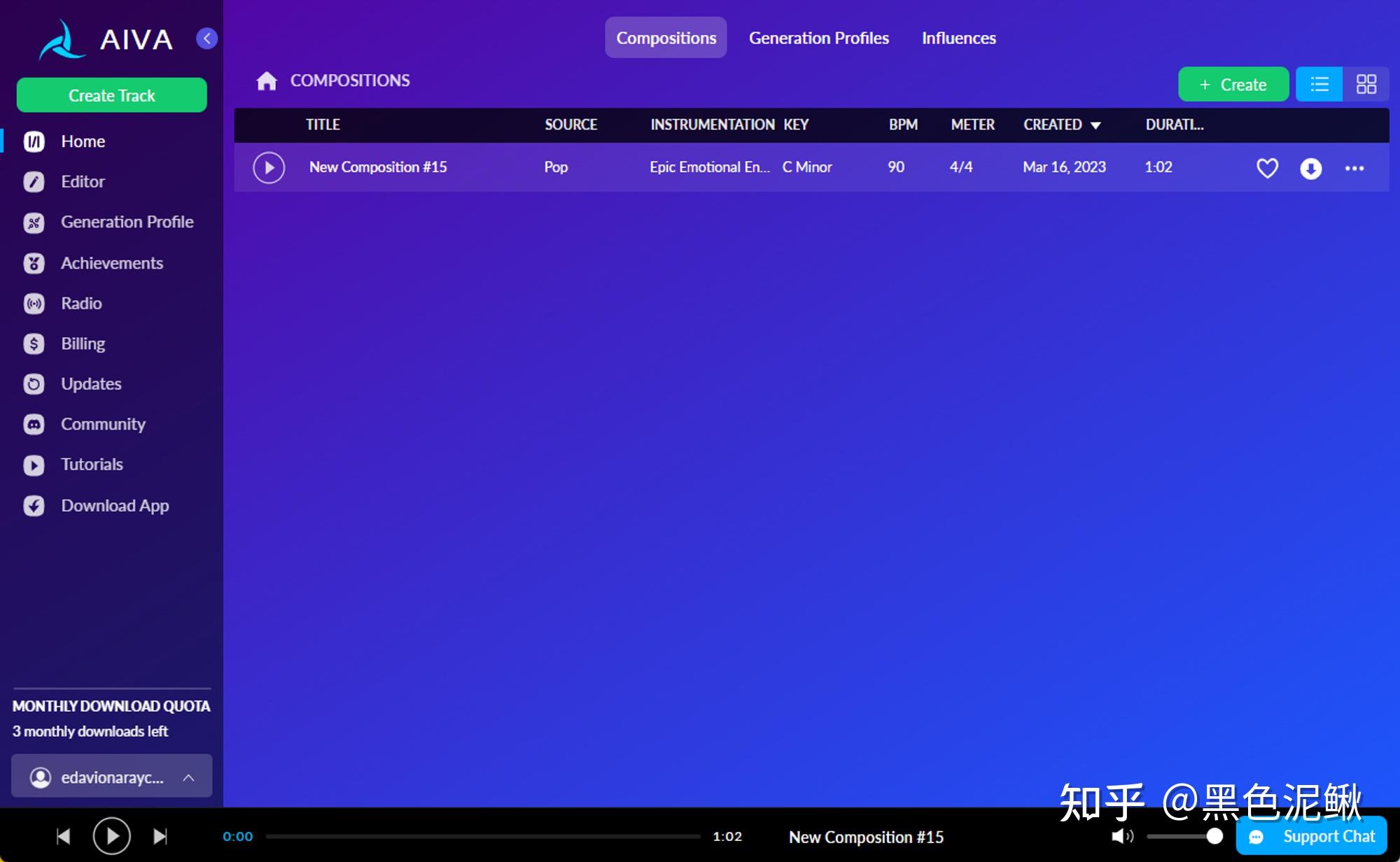Switch to Generation Profiles tab

(x=818, y=38)
